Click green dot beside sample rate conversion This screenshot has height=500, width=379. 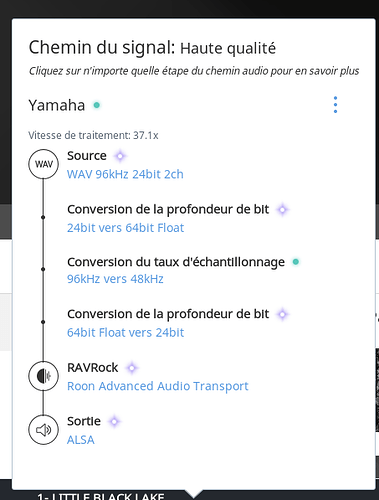coord(296,262)
